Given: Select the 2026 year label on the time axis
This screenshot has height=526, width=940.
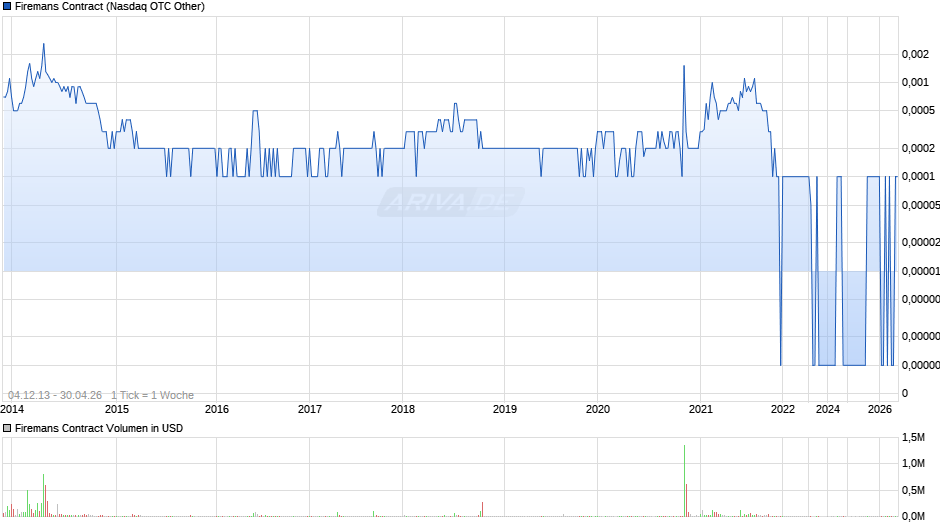Looking at the screenshot, I should coord(880,409).
